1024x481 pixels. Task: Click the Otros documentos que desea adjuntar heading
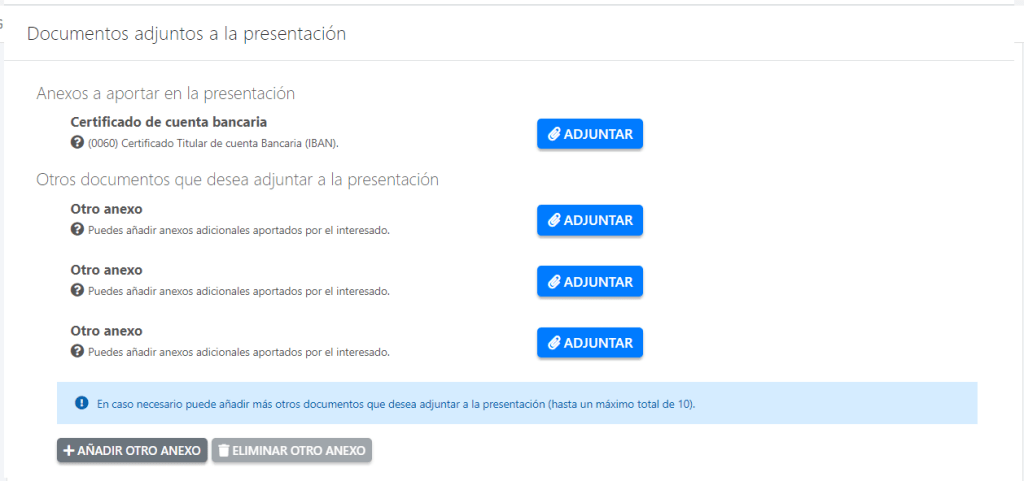tap(238, 180)
